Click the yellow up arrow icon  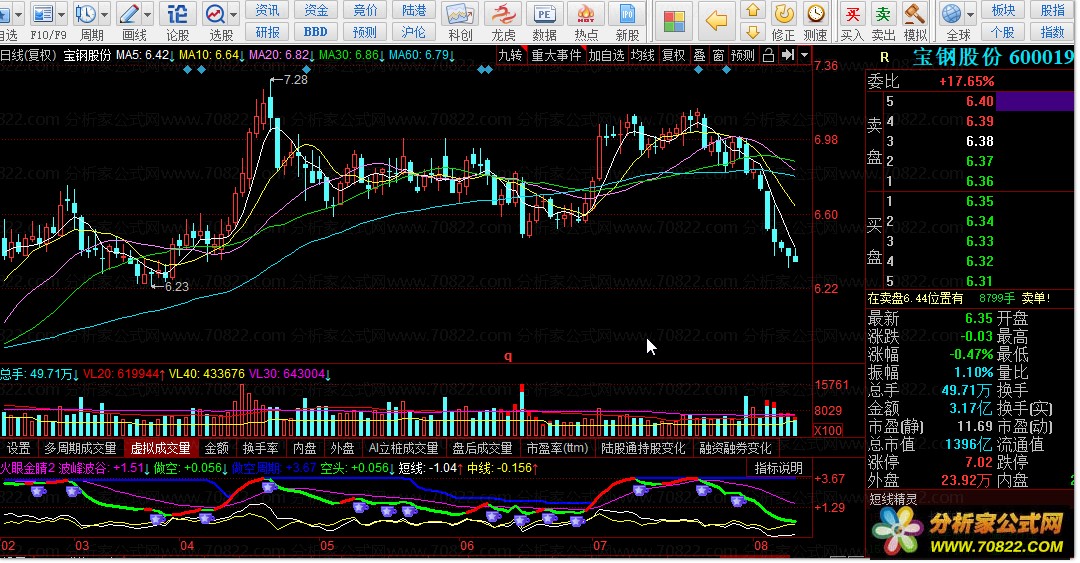click(x=753, y=10)
